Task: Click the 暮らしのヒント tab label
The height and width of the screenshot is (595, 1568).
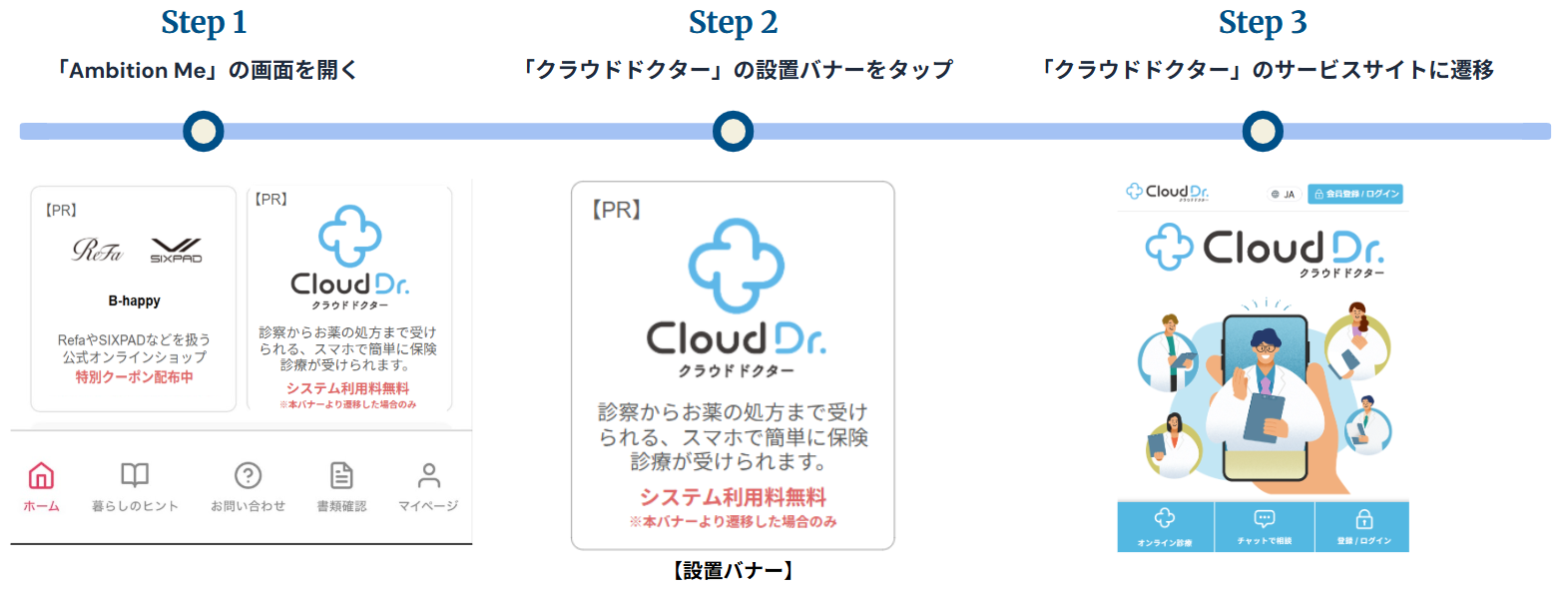Action: 135,506
